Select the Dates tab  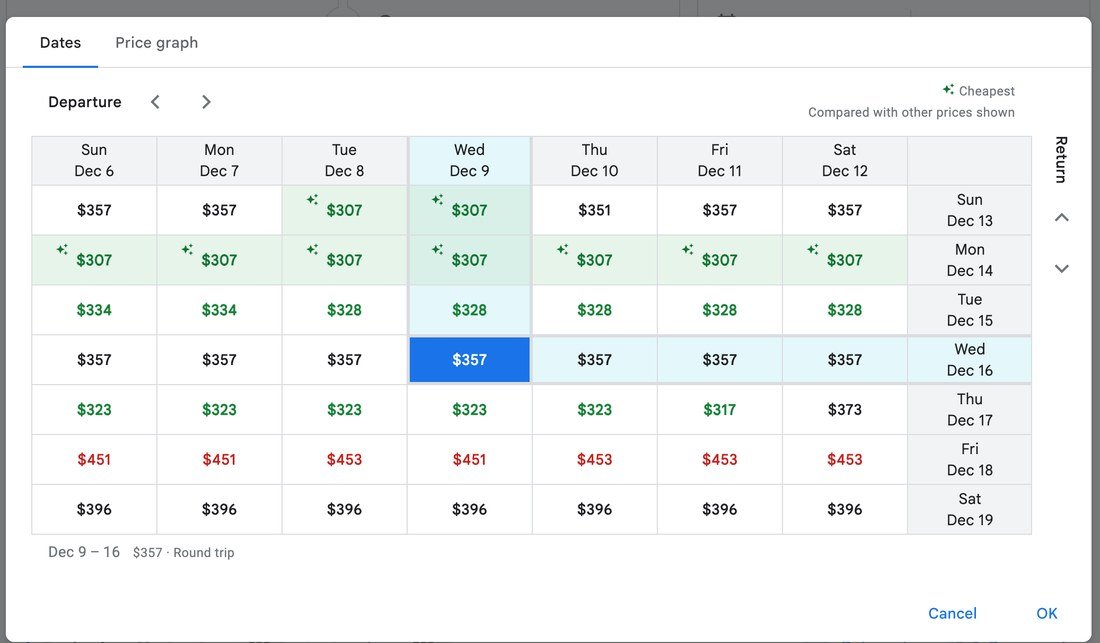tap(60, 43)
